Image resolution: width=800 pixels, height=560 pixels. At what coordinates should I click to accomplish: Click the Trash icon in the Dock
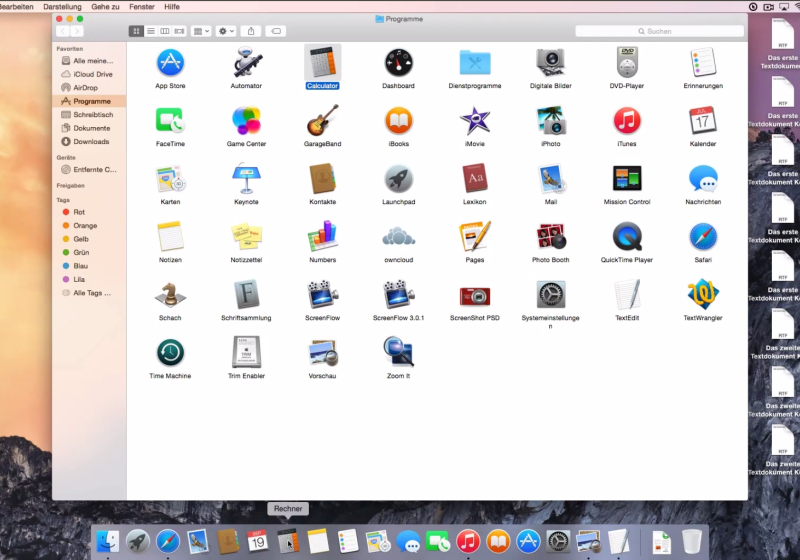tap(691, 542)
